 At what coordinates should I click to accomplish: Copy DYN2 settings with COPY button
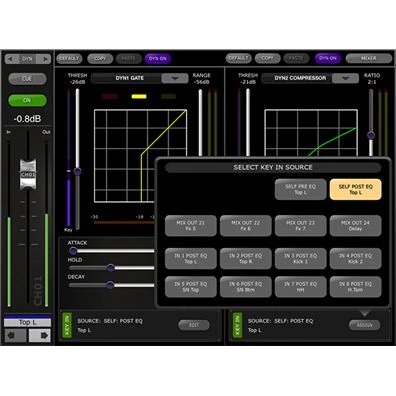[267, 58]
